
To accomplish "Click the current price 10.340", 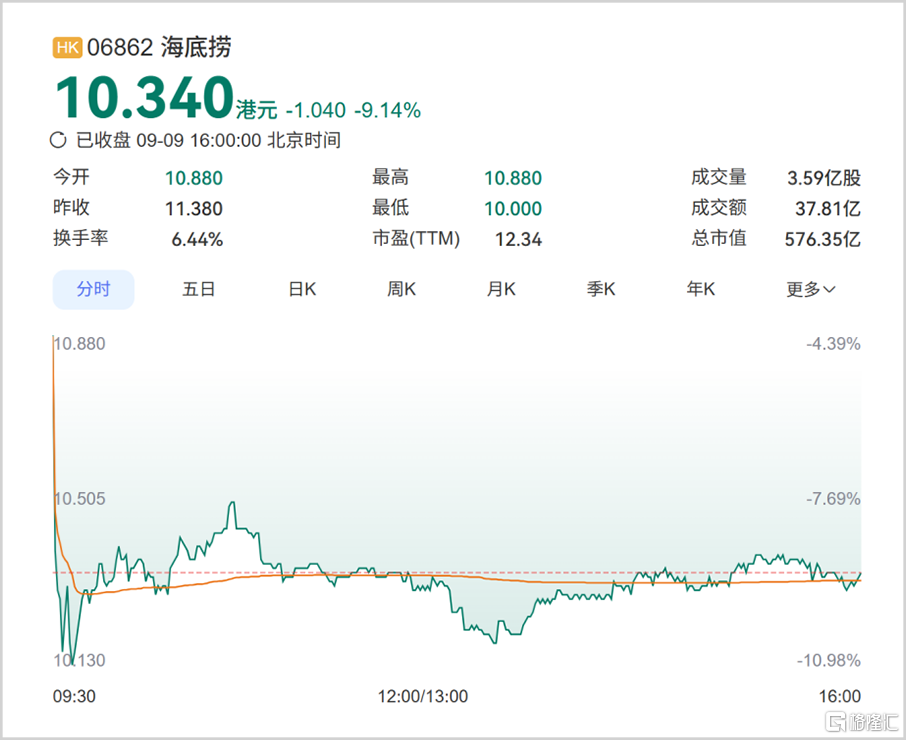I will point(145,97).
